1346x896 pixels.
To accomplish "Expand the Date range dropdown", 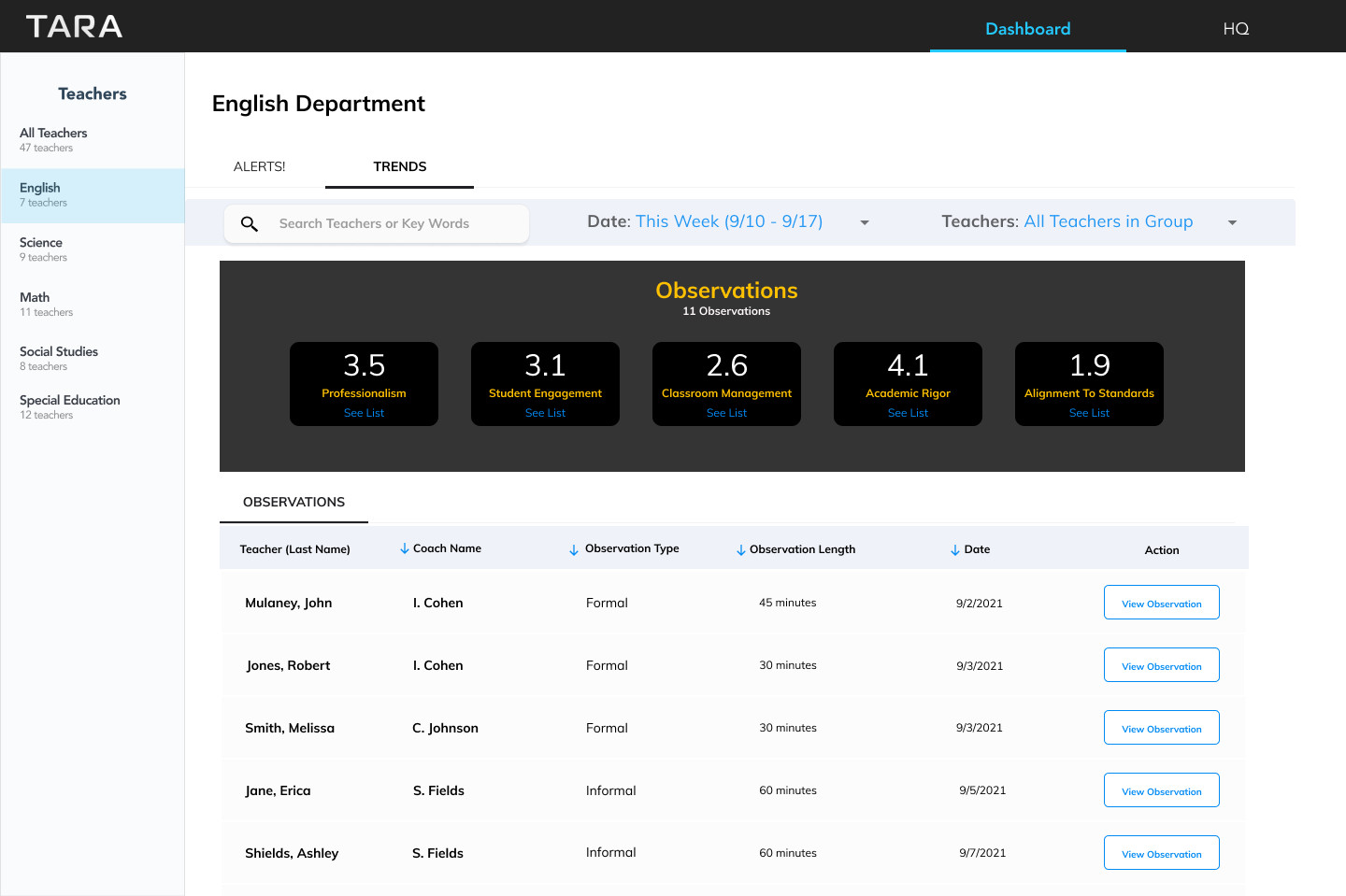I will (865, 222).
